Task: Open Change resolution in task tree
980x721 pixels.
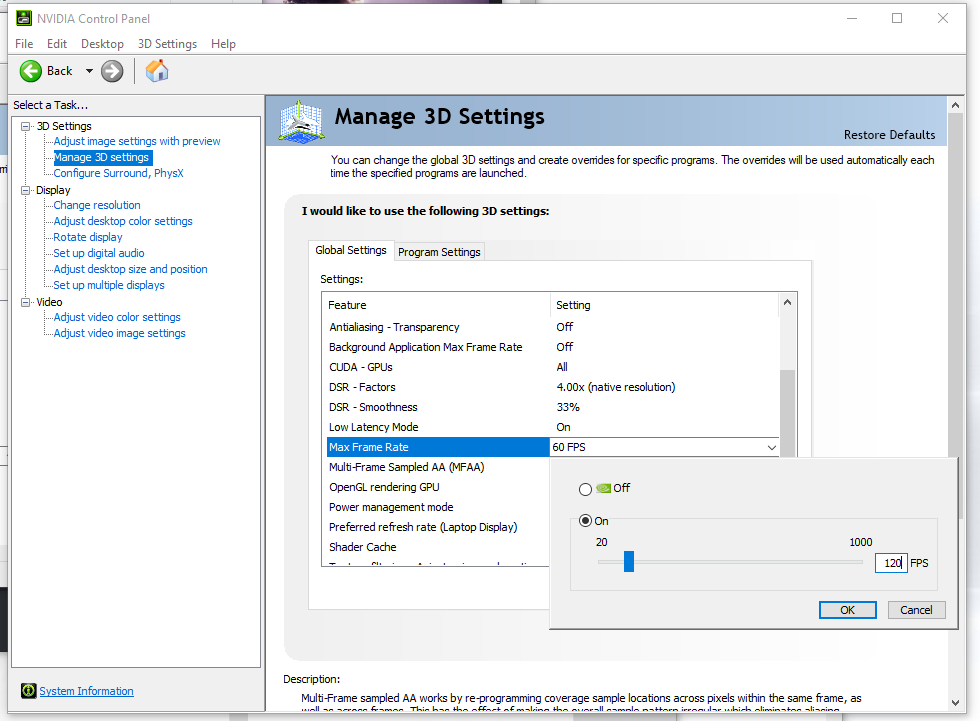Action: click(97, 205)
